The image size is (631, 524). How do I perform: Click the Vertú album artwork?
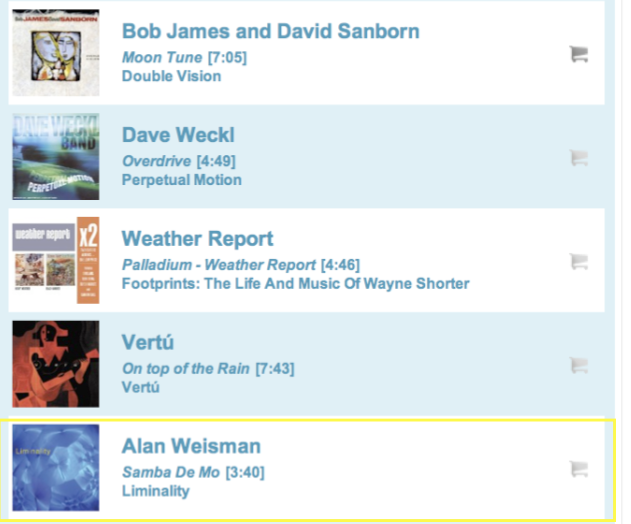(56, 364)
